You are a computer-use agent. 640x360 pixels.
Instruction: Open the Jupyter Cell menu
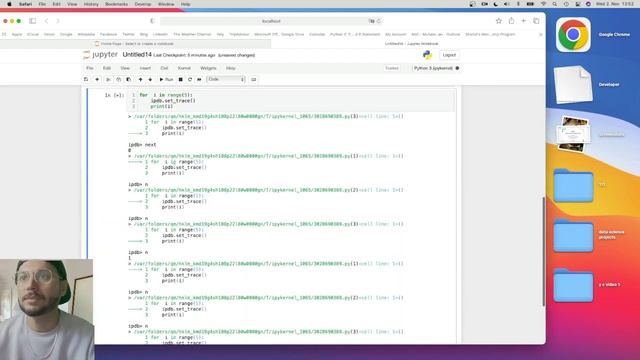(x=164, y=68)
